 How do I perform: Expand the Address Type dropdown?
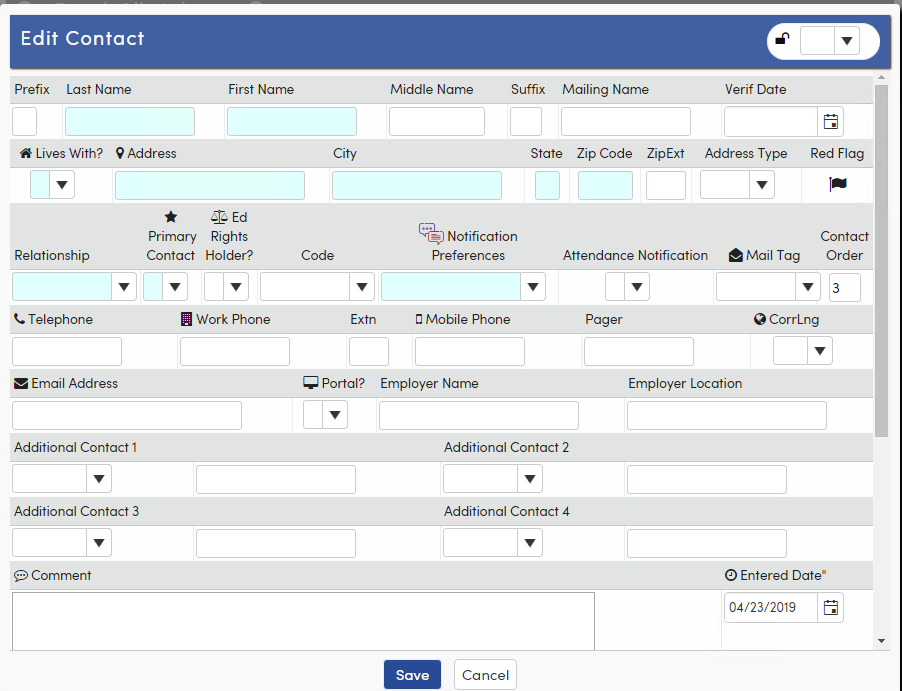[x=762, y=183]
